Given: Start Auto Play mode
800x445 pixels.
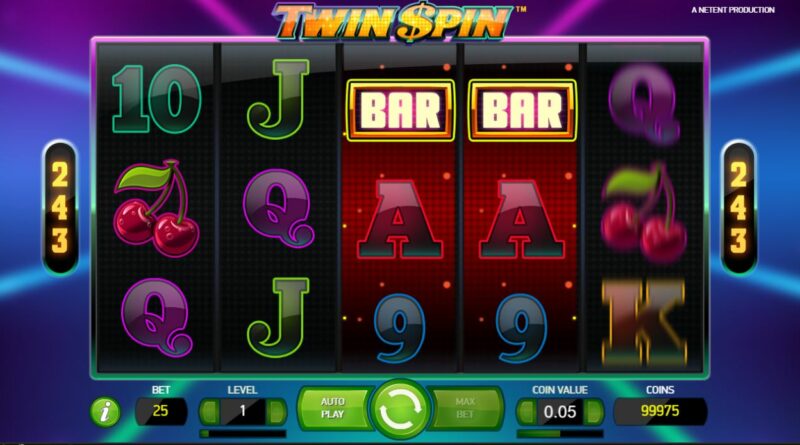Looking at the screenshot, I should pos(334,408).
